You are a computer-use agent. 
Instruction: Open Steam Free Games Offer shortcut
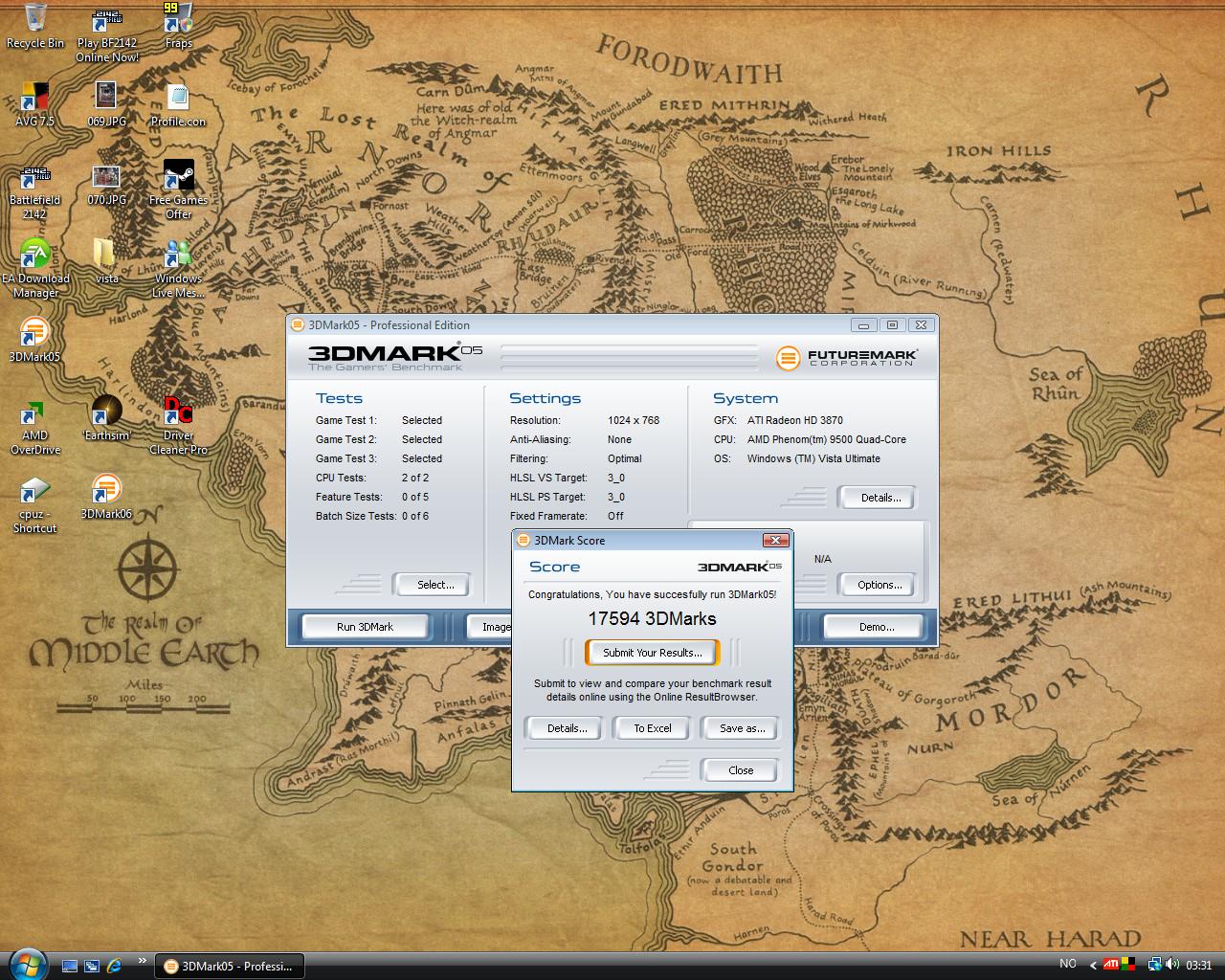pyautogui.click(x=178, y=190)
